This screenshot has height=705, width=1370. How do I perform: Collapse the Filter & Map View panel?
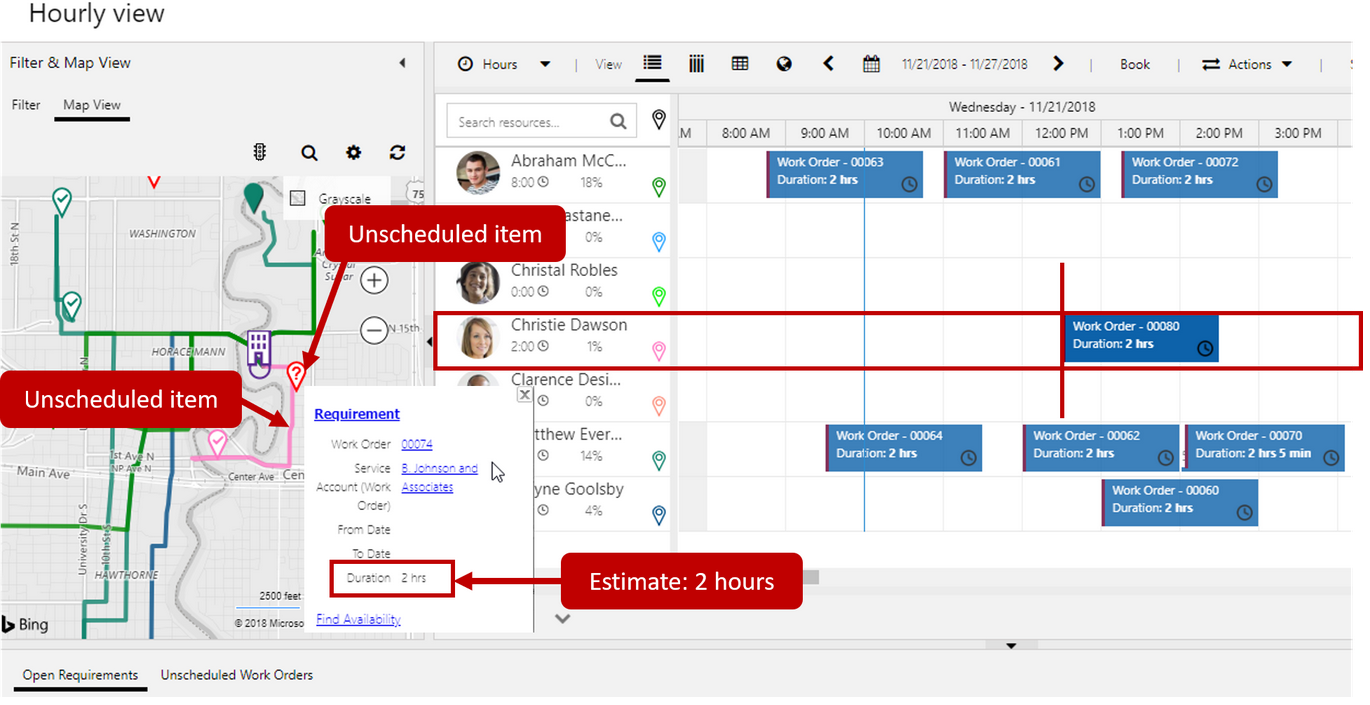pos(402,62)
